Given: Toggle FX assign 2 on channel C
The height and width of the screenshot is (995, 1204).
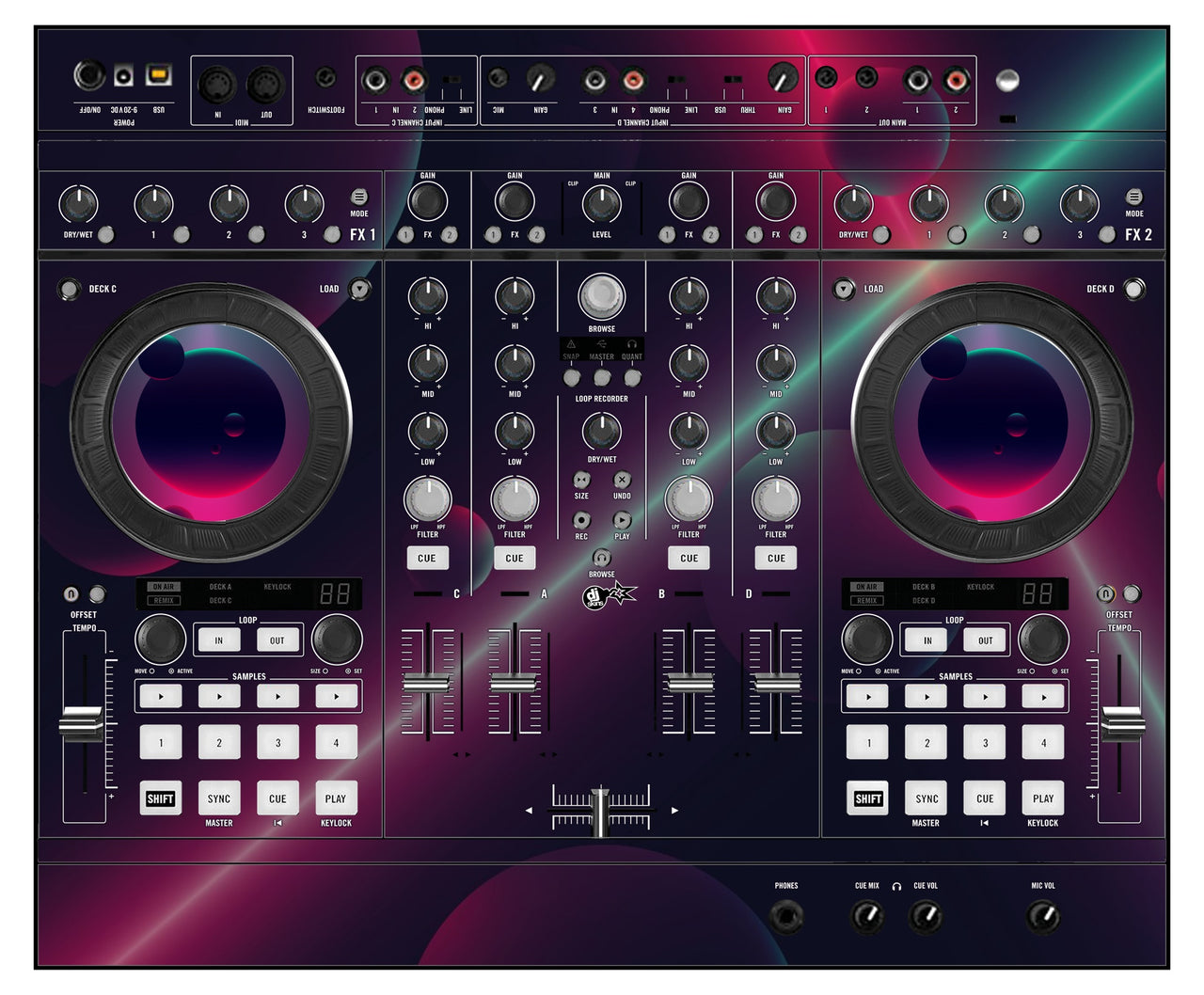Looking at the screenshot, I should pos(450,235).
